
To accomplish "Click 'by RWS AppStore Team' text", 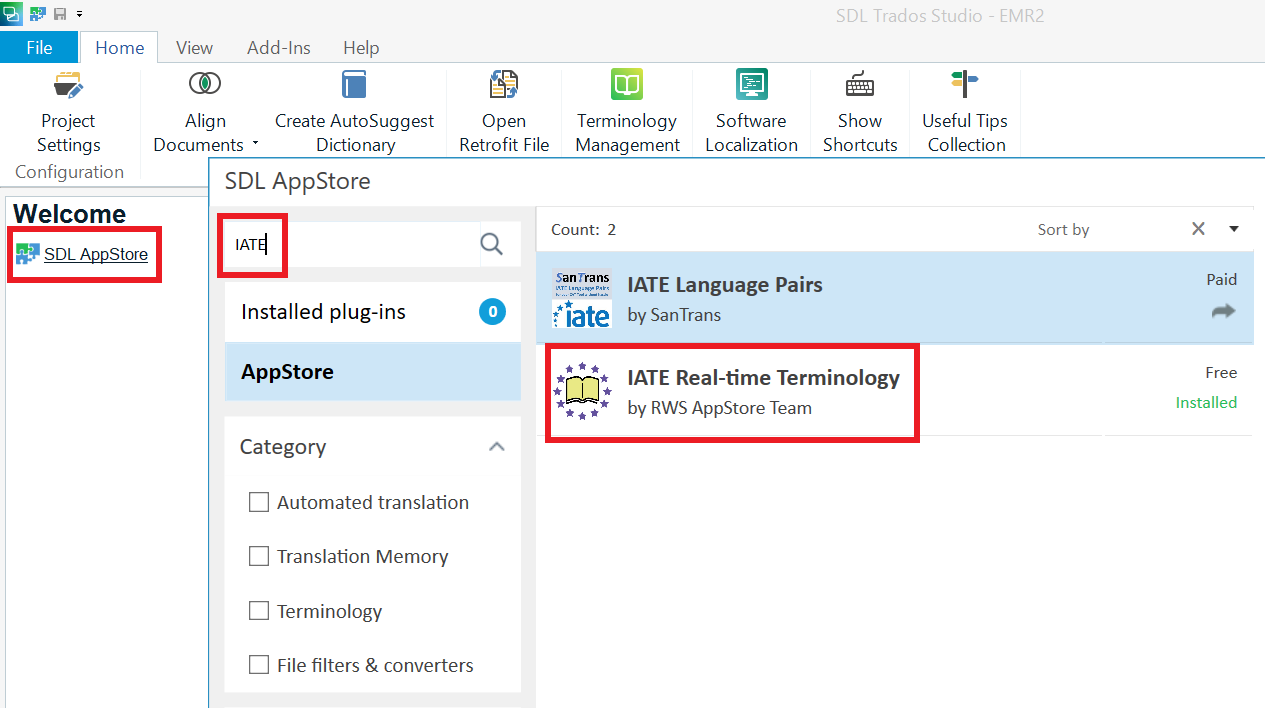I will 719,408.
